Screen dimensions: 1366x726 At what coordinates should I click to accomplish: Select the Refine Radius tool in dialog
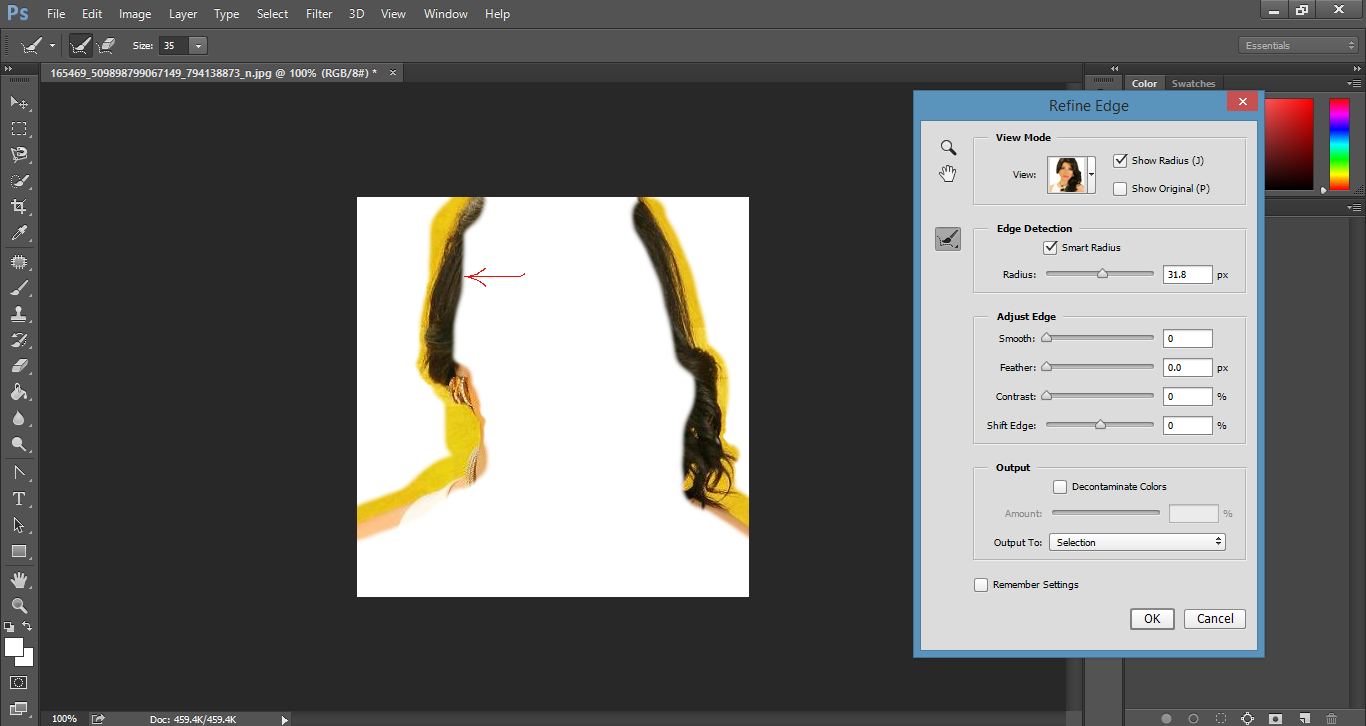(948, 238)
